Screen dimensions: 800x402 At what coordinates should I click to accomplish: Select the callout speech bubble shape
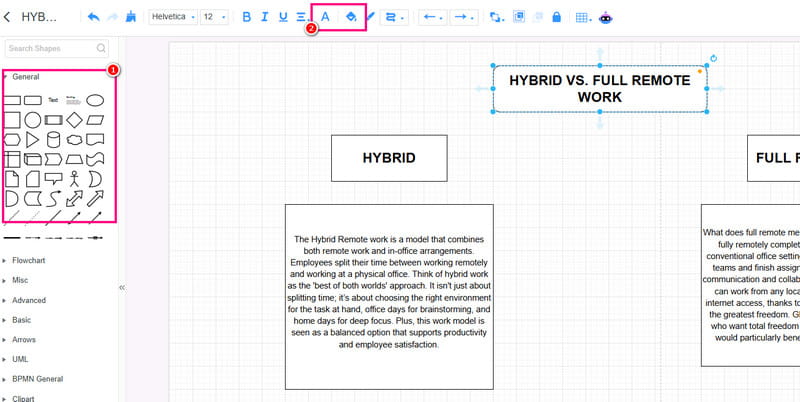click(53, 179)
